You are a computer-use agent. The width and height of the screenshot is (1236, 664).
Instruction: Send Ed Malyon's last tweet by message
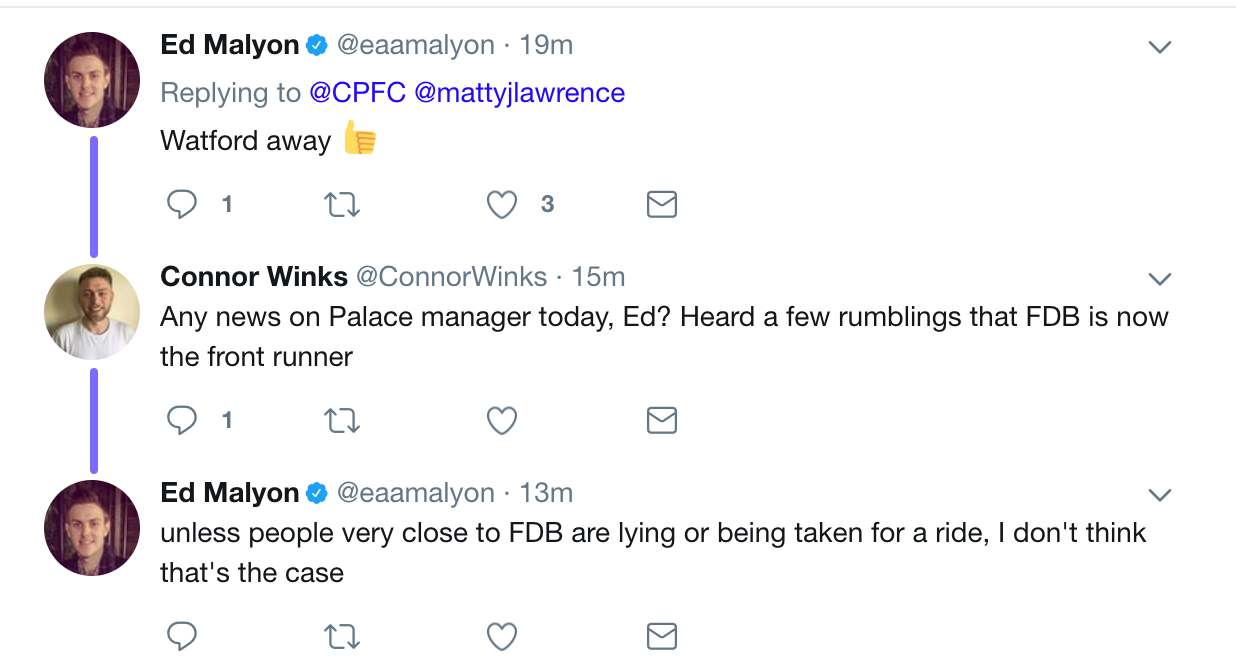point(662,636)
